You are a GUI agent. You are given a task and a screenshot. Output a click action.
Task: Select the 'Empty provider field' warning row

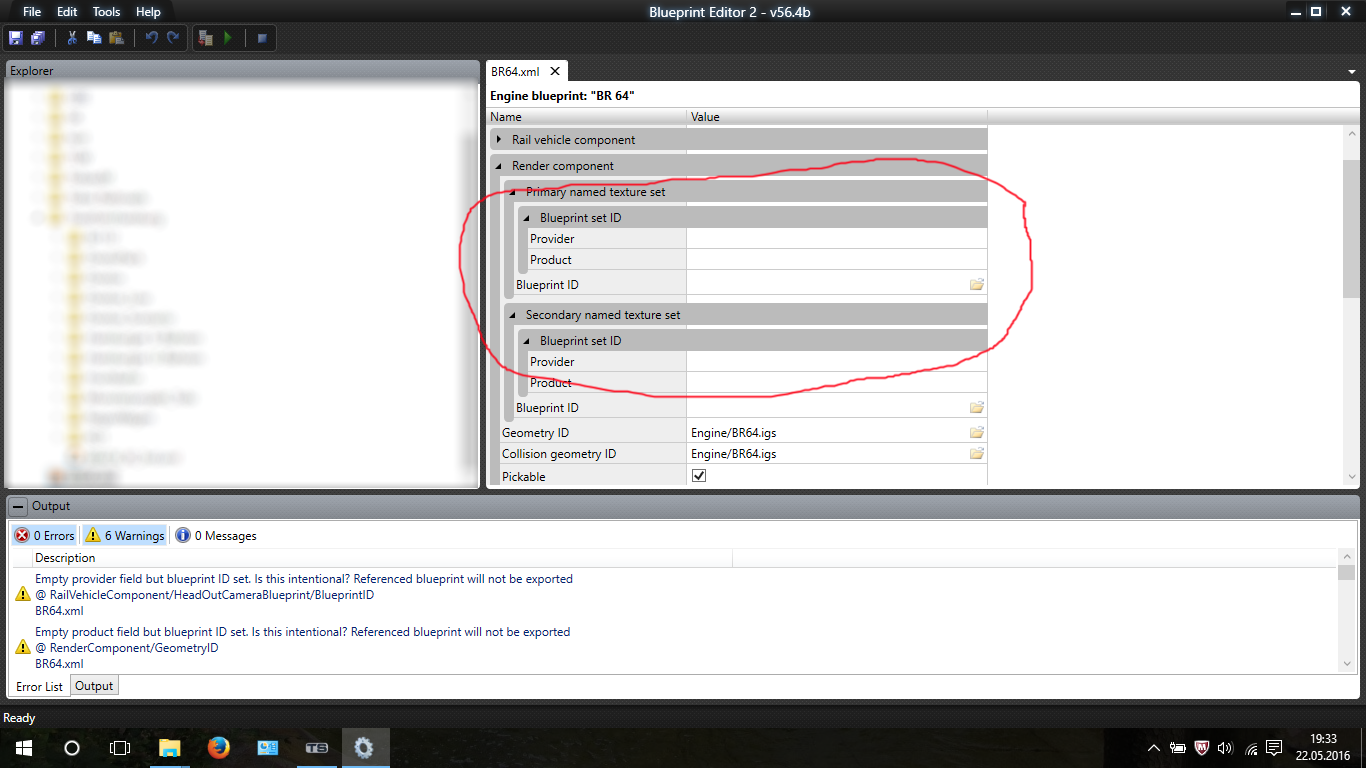point(676,594)
